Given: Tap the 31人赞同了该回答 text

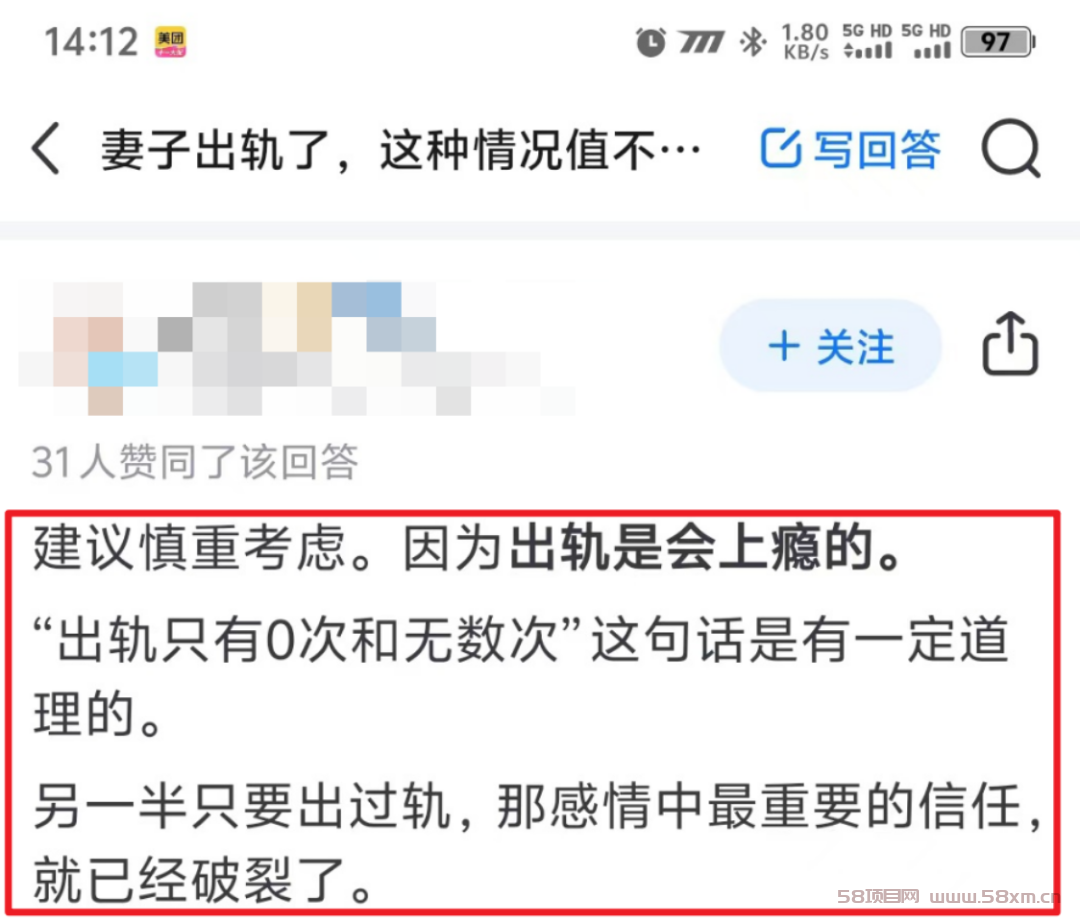Looking at the screenshot, I should 195,462.
